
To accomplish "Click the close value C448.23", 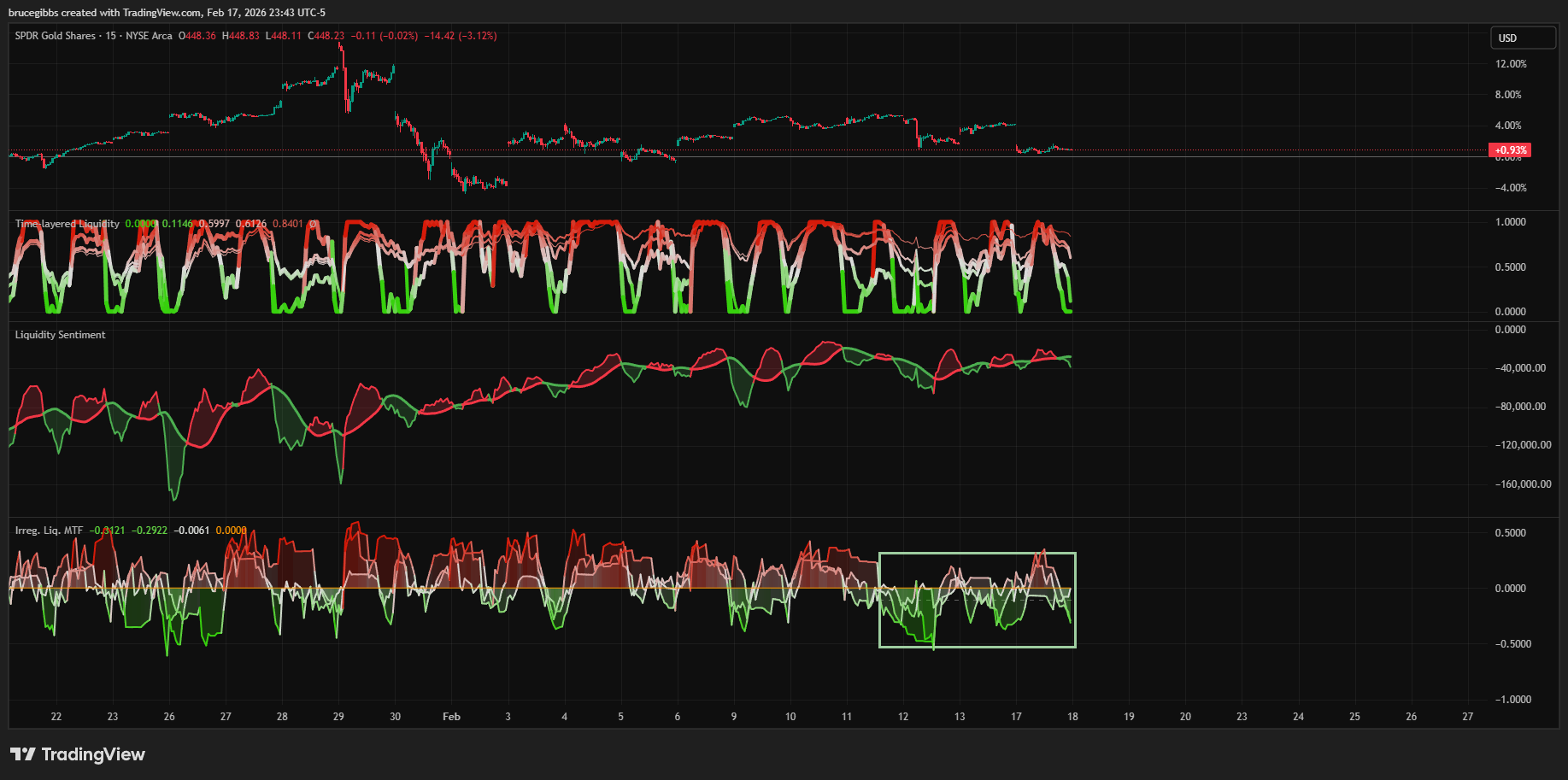I will click(x=326, y=36).
